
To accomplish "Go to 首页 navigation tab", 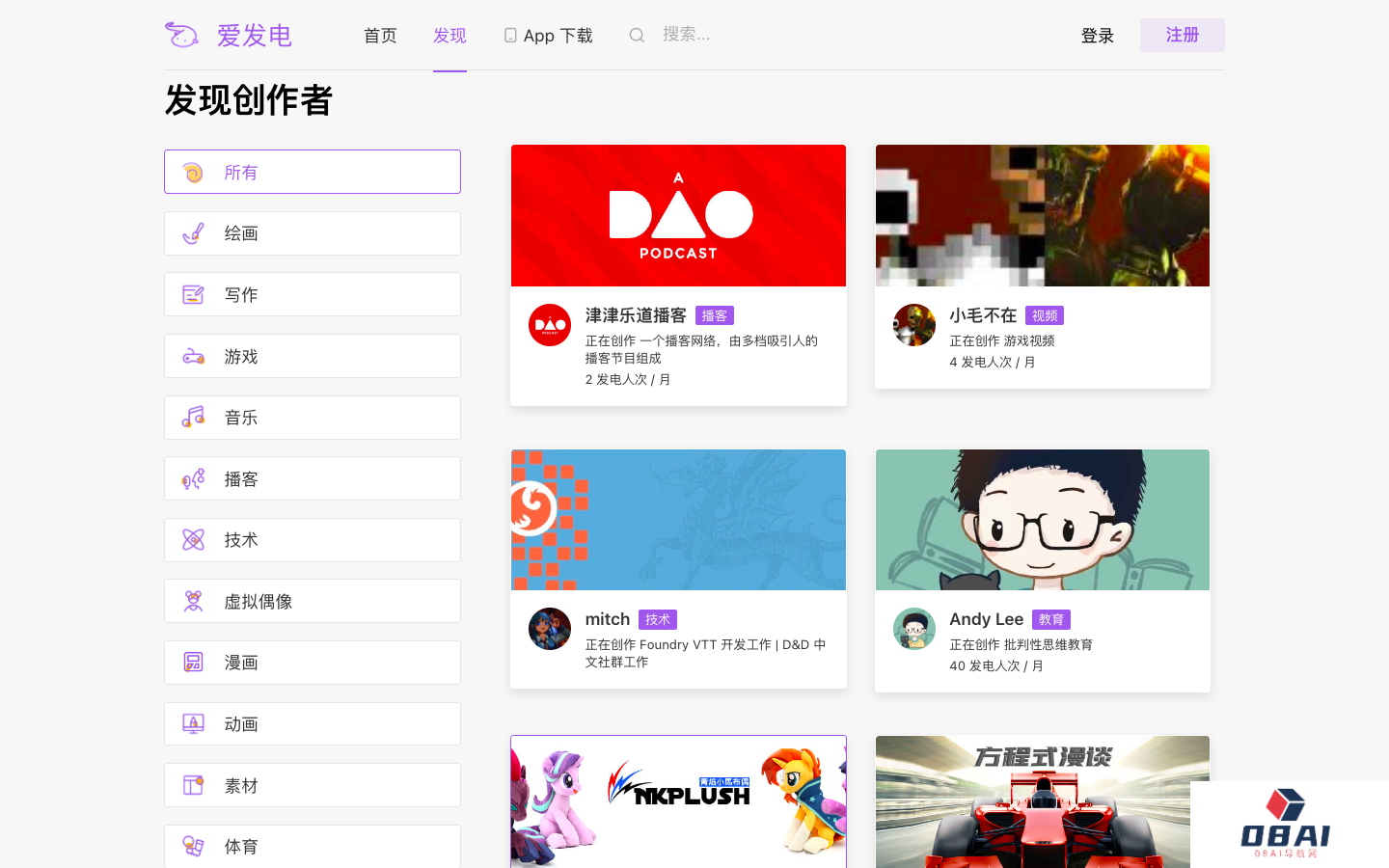I will click(380, 36).
